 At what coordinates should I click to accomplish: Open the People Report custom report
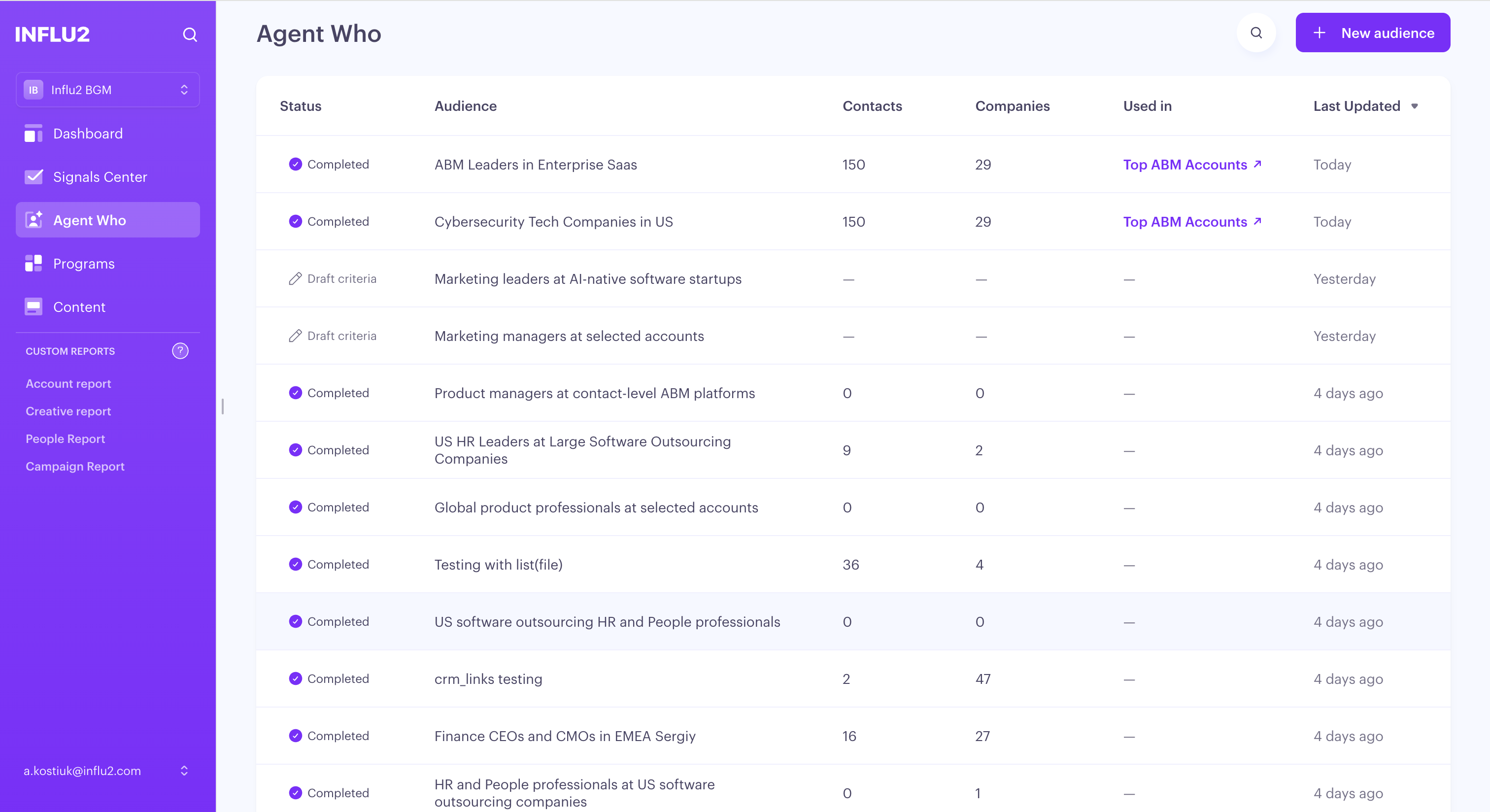(66, 439)
